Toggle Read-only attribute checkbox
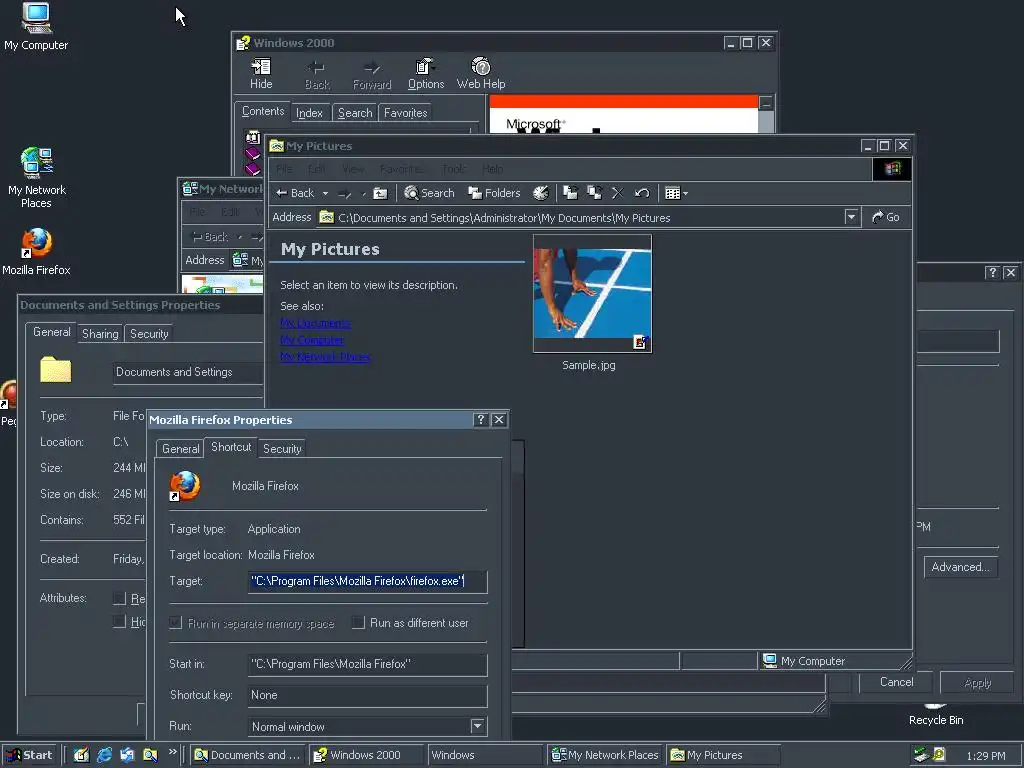 (x=119, y=598)
